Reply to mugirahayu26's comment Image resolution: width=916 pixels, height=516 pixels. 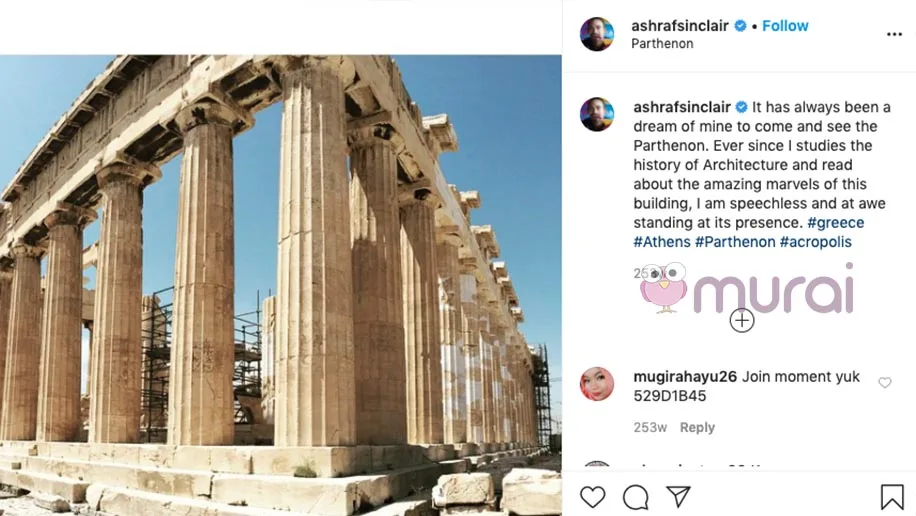coord(697,428)
